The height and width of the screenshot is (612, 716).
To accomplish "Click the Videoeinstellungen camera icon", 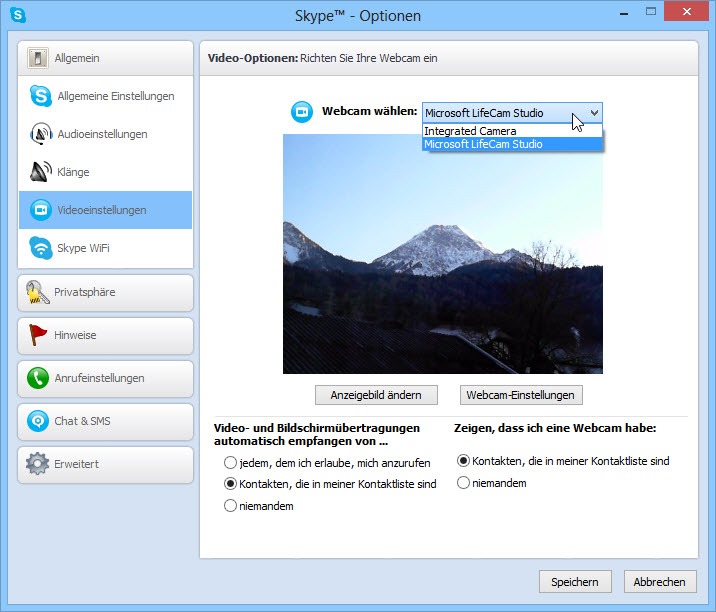I will [40, 210].
